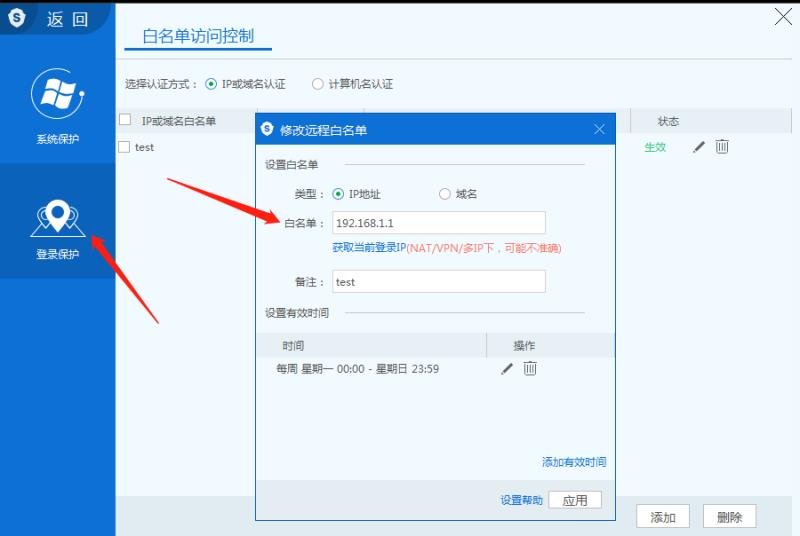The width and height of the screenshot is (800, 536).
Task: Delete the test whitelist entry trash icon
Action: tap(722, 147)
